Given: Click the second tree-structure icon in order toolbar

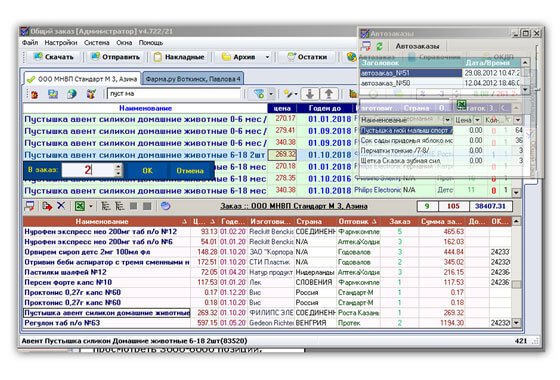Looking at the screenshot, I should pos(119,206).
